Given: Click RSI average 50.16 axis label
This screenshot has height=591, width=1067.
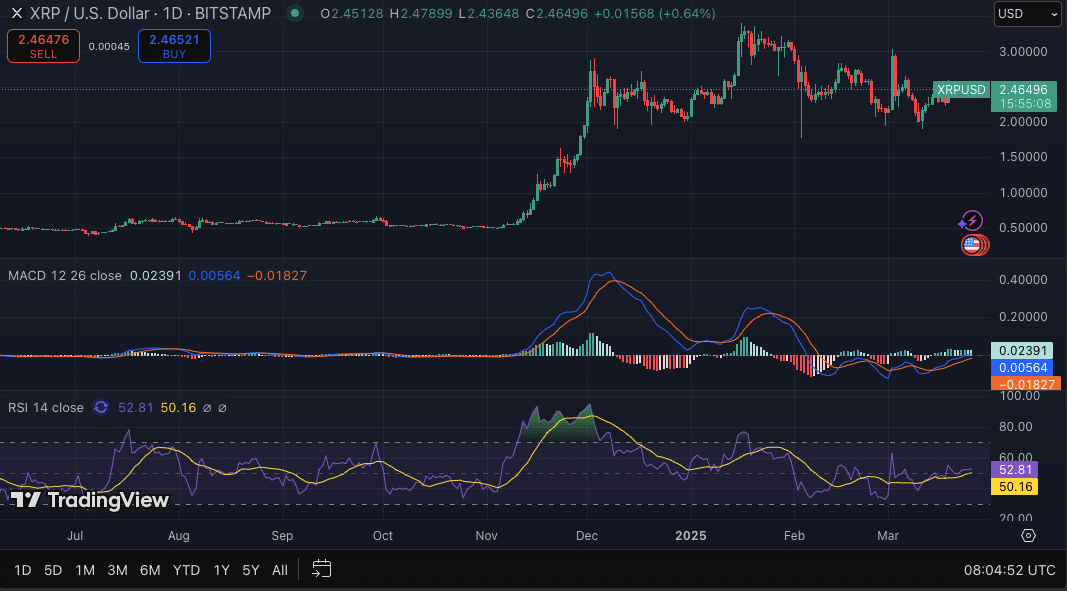Looking at the screenshot, I should click(1015, 487).
